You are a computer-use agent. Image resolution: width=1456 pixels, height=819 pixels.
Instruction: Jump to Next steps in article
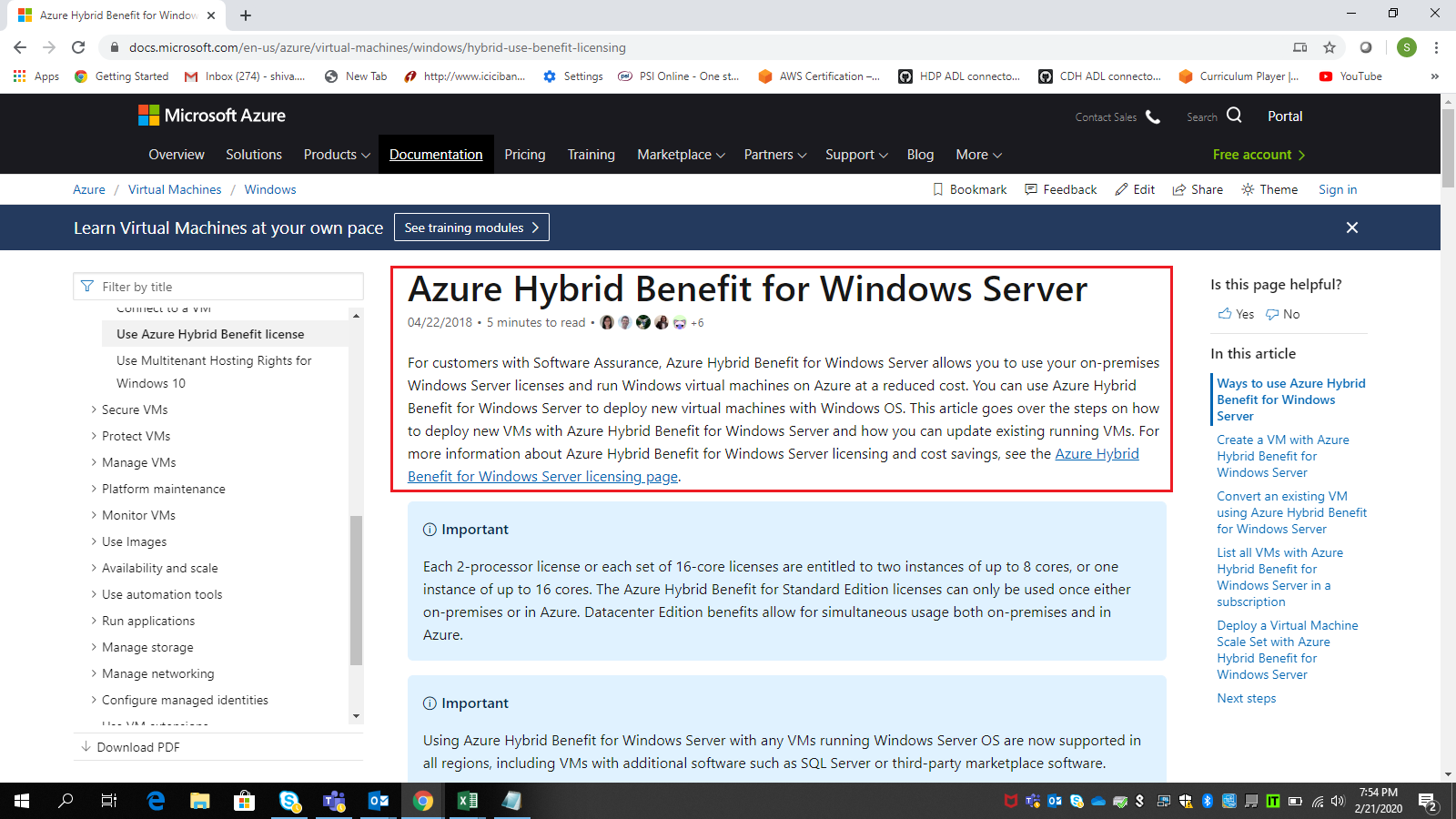pos(1247,698)
